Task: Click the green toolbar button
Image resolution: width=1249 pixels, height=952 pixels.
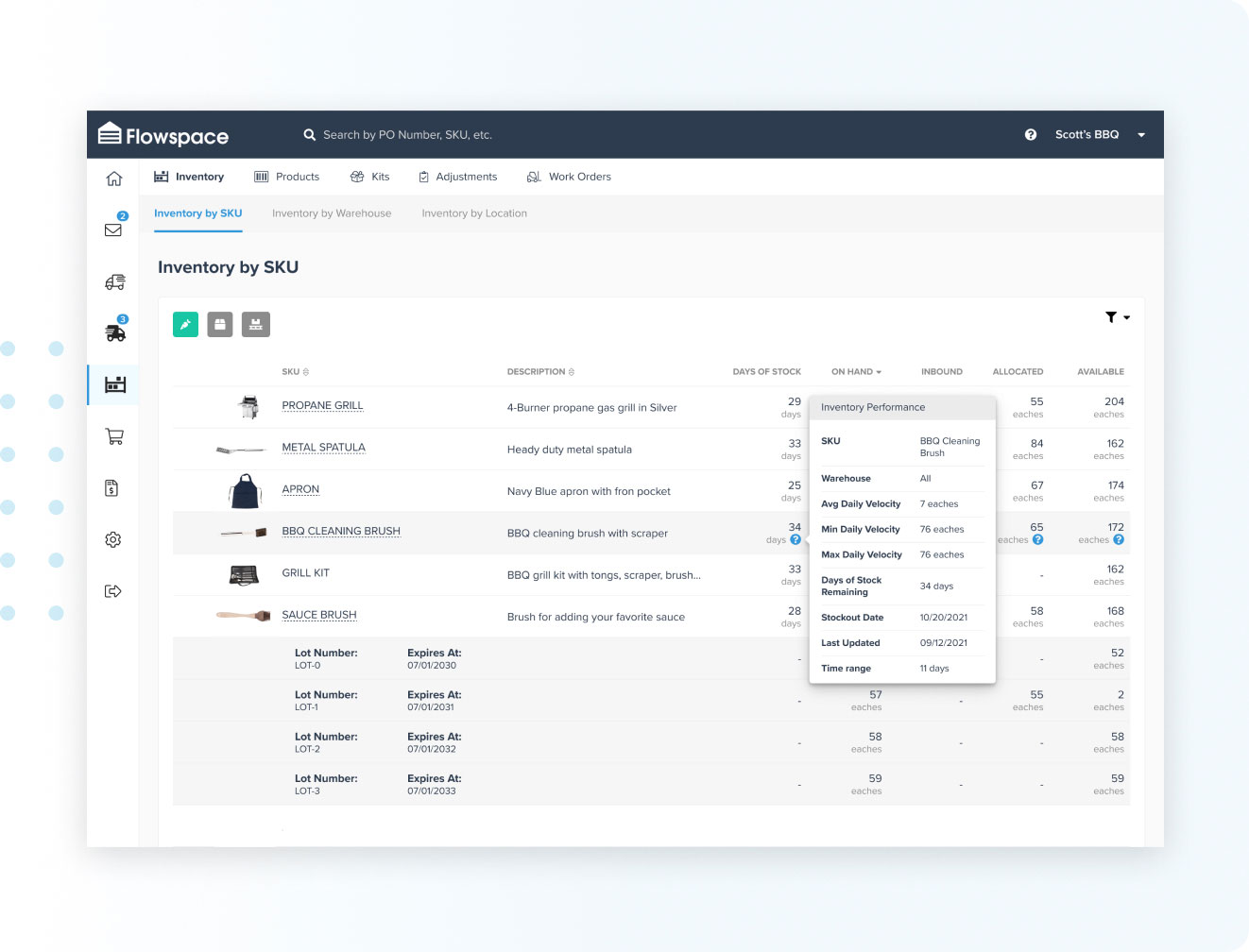Action: tap(186, 324)
